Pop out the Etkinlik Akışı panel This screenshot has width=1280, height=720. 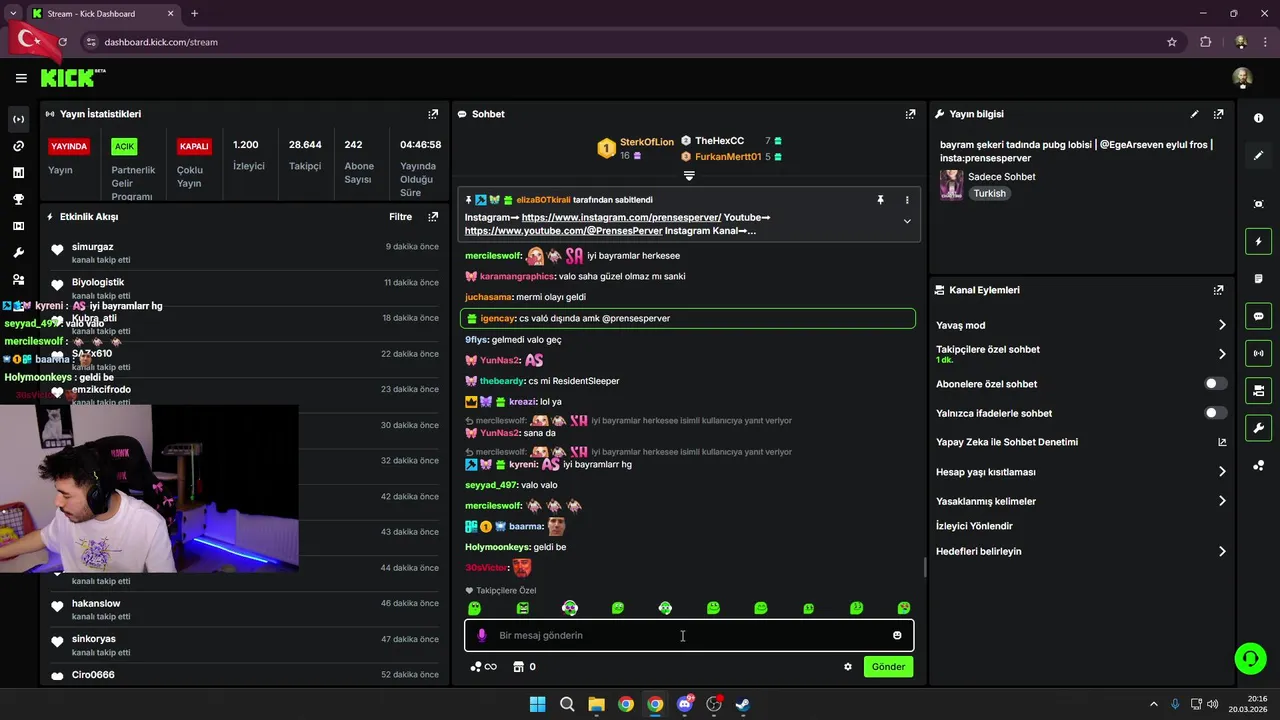pyautogui.click(x=433, y=216)
